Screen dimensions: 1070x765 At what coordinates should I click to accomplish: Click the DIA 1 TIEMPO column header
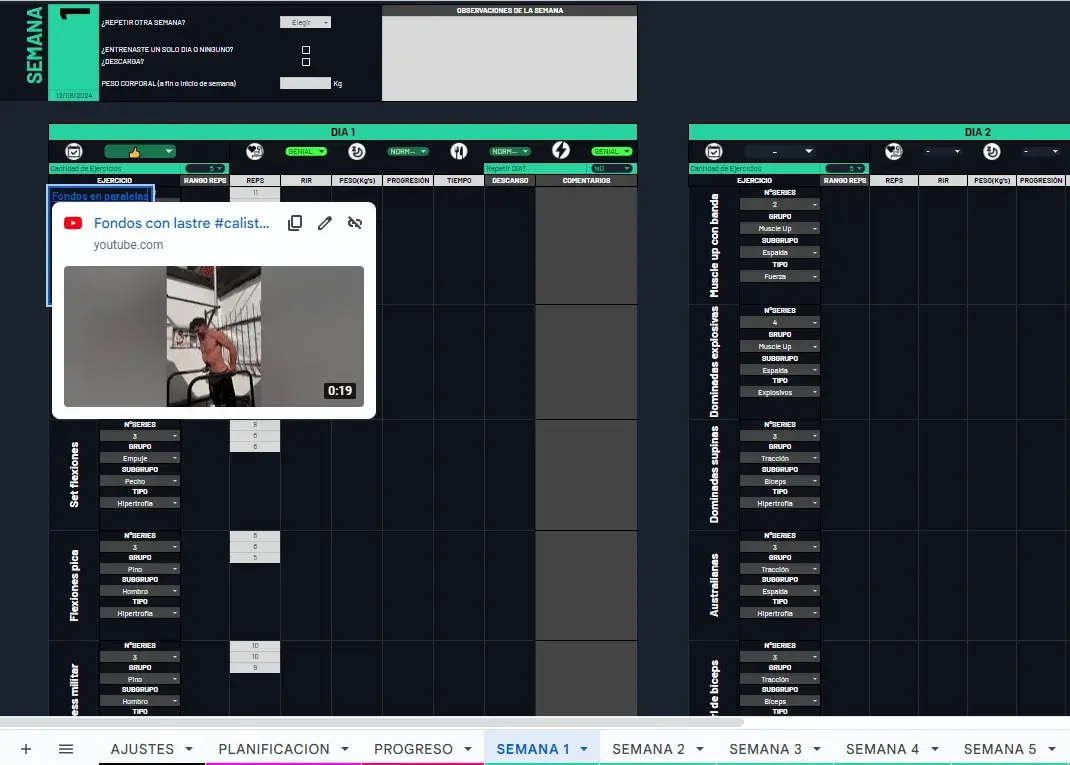459,181
